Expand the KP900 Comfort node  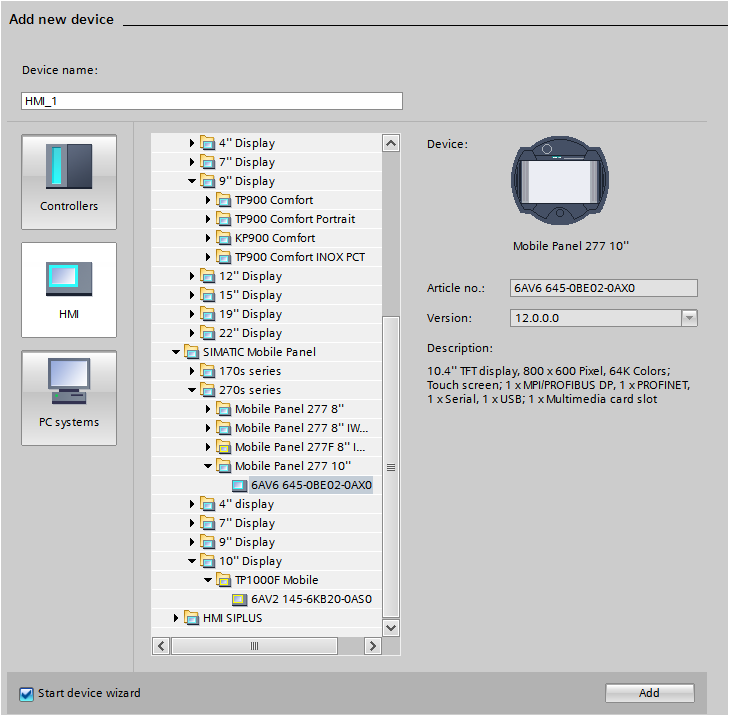208,239
